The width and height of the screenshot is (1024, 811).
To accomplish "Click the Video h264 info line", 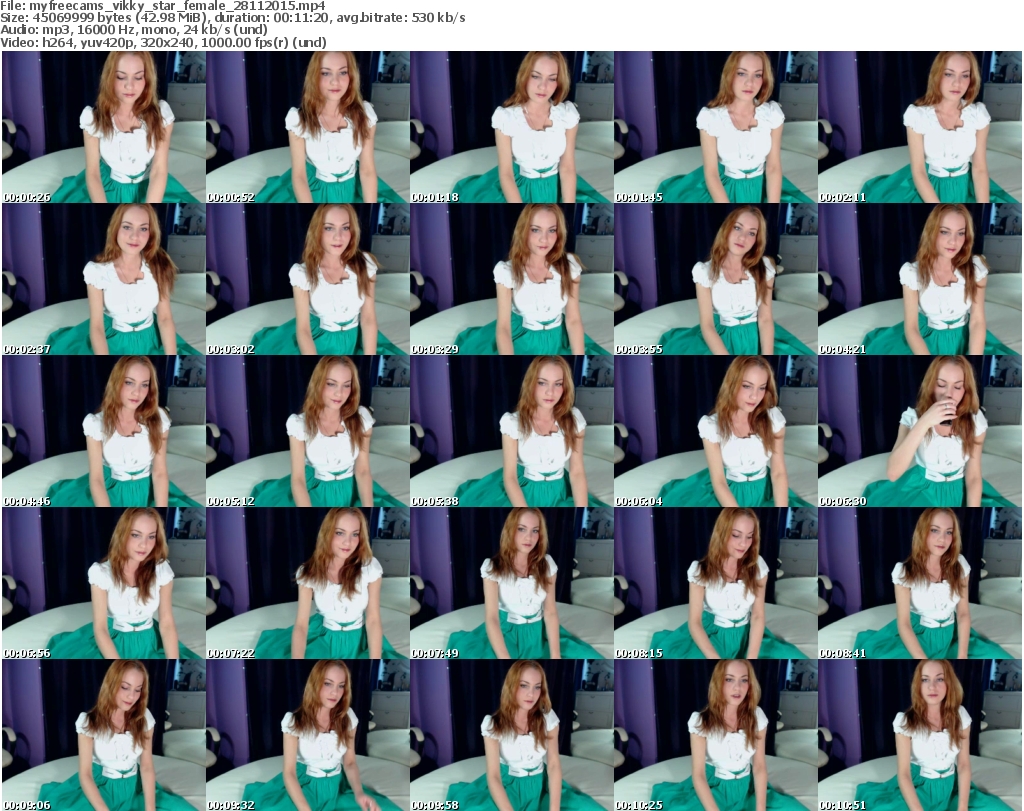I will tap(163, 42).
